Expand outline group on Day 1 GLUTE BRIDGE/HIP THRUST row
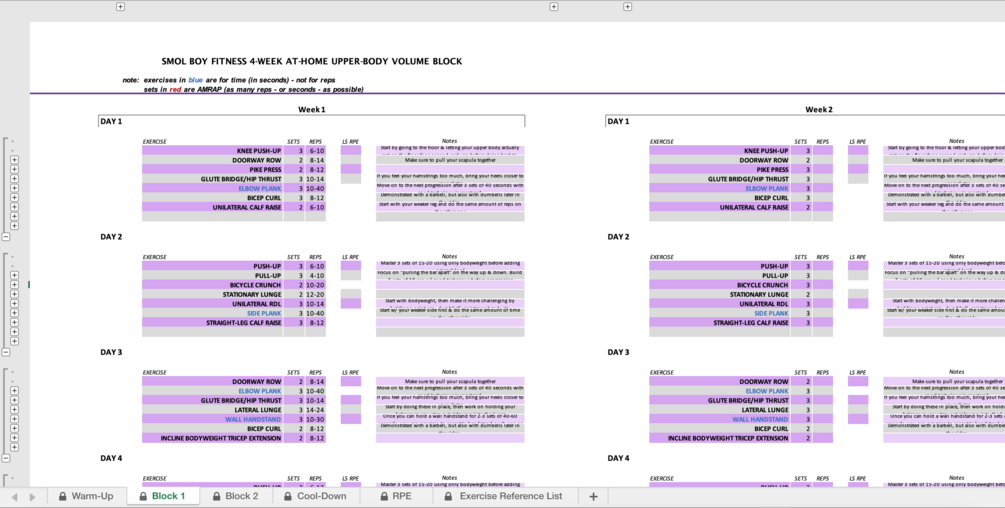1005x508 pixels. point(14,179)
